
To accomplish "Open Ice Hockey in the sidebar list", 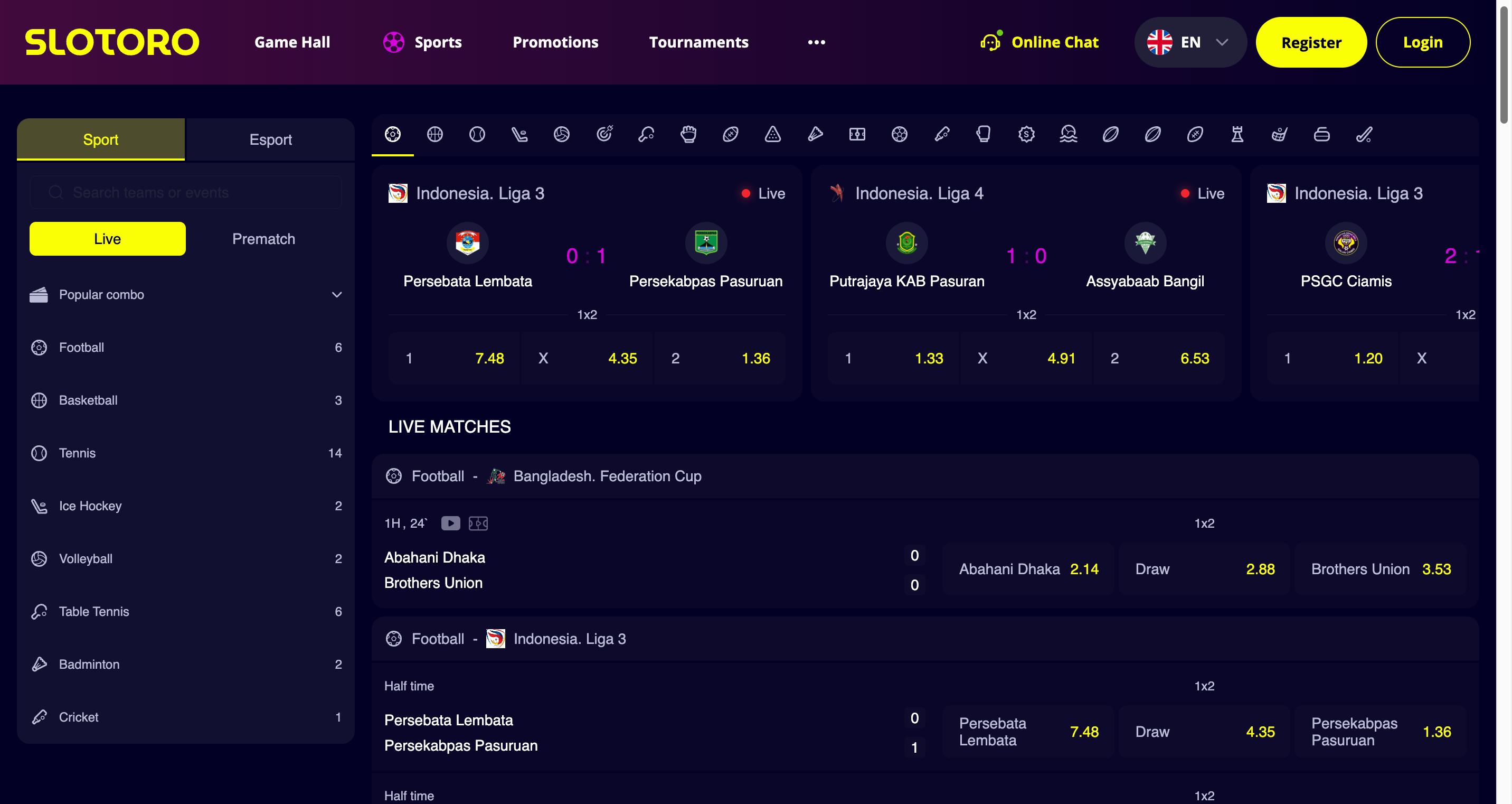I will click(185, 506).
